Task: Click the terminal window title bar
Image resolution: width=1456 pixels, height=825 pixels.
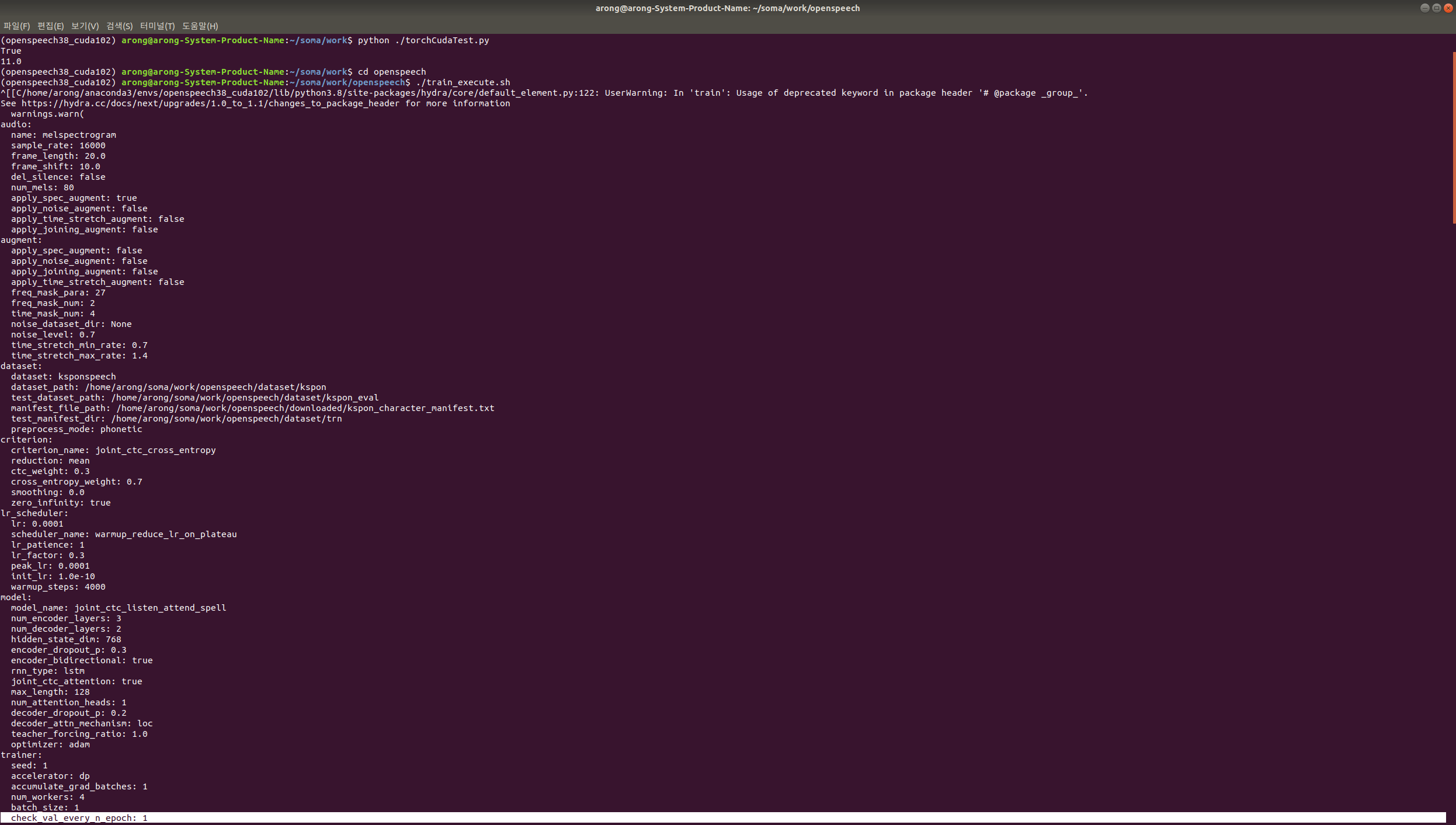Action: click(727, 8)
